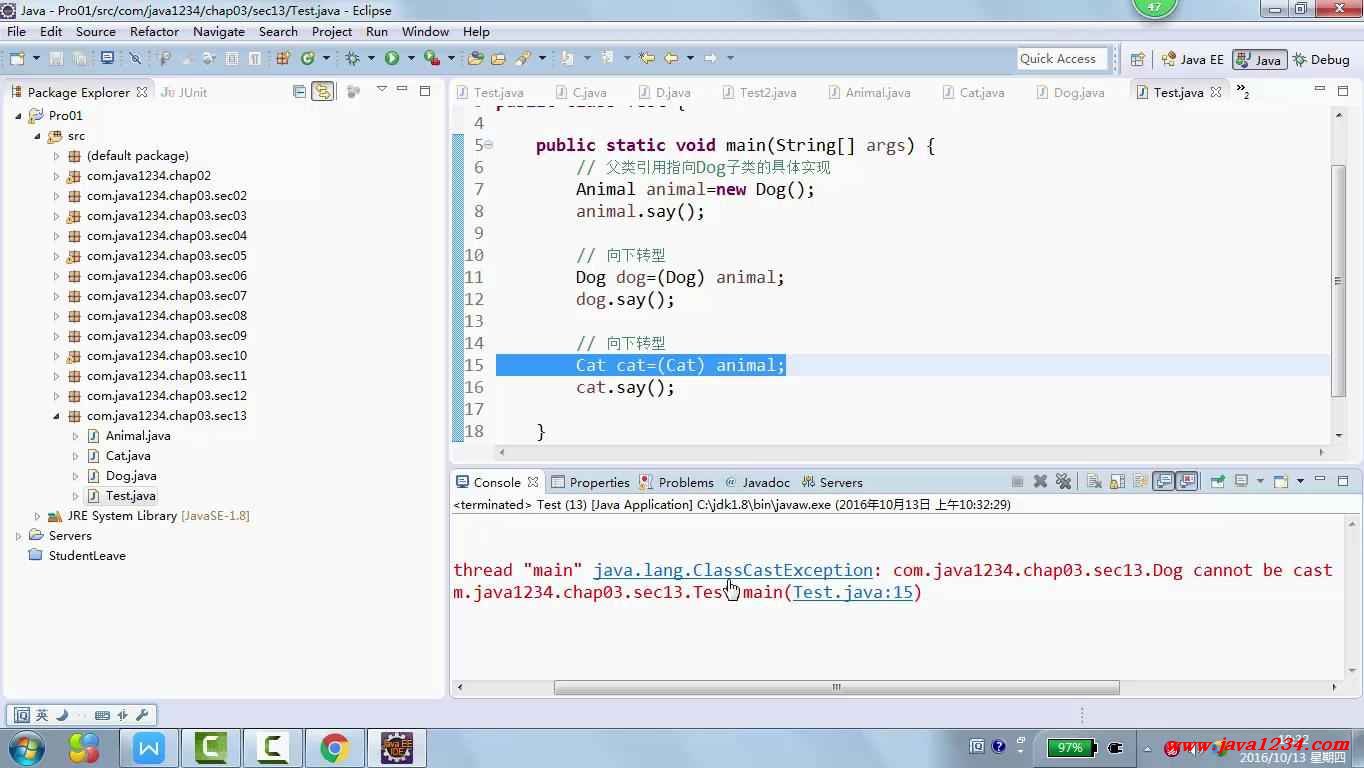1364x768 pixels.
Task: Switch to the JUnit view tab
Action: coord(184,92)
